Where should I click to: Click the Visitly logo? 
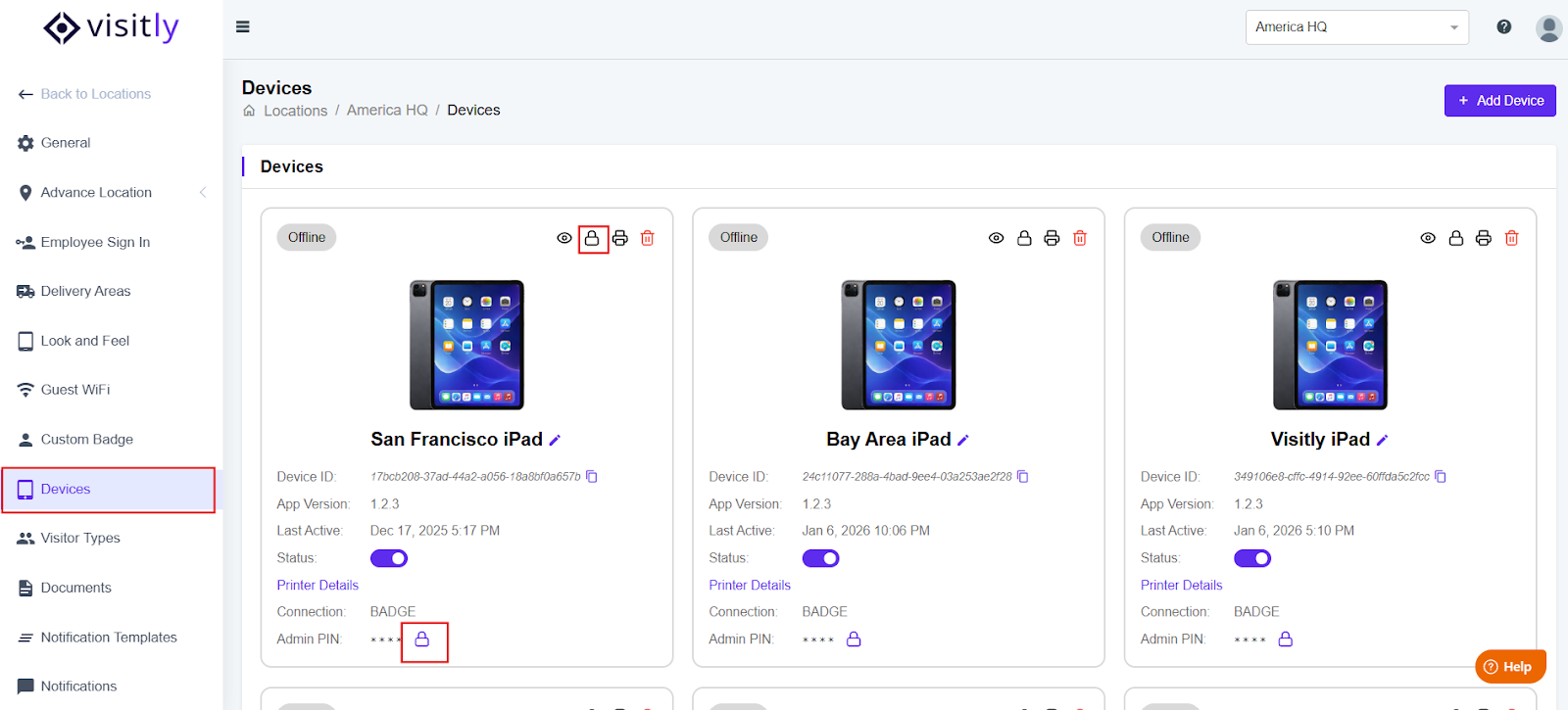(x=111, y=27)
